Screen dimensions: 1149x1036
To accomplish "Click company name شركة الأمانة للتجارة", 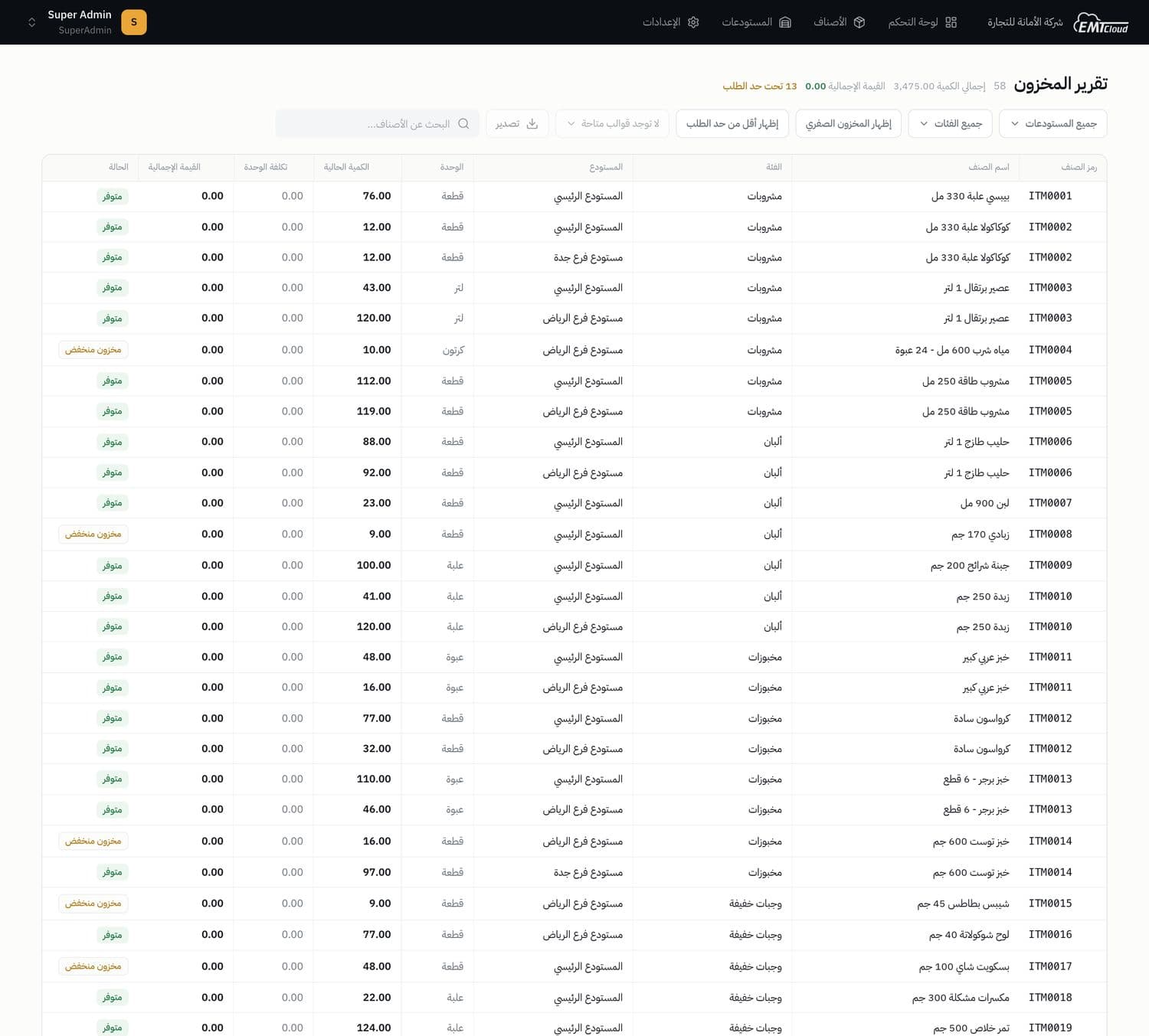I will 1025,22.
